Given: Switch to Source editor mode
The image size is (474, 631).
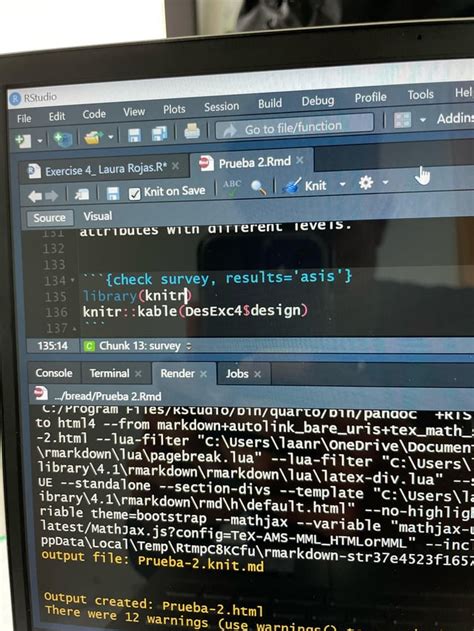Looking at the screenshot, I should (x=49, y=218).
